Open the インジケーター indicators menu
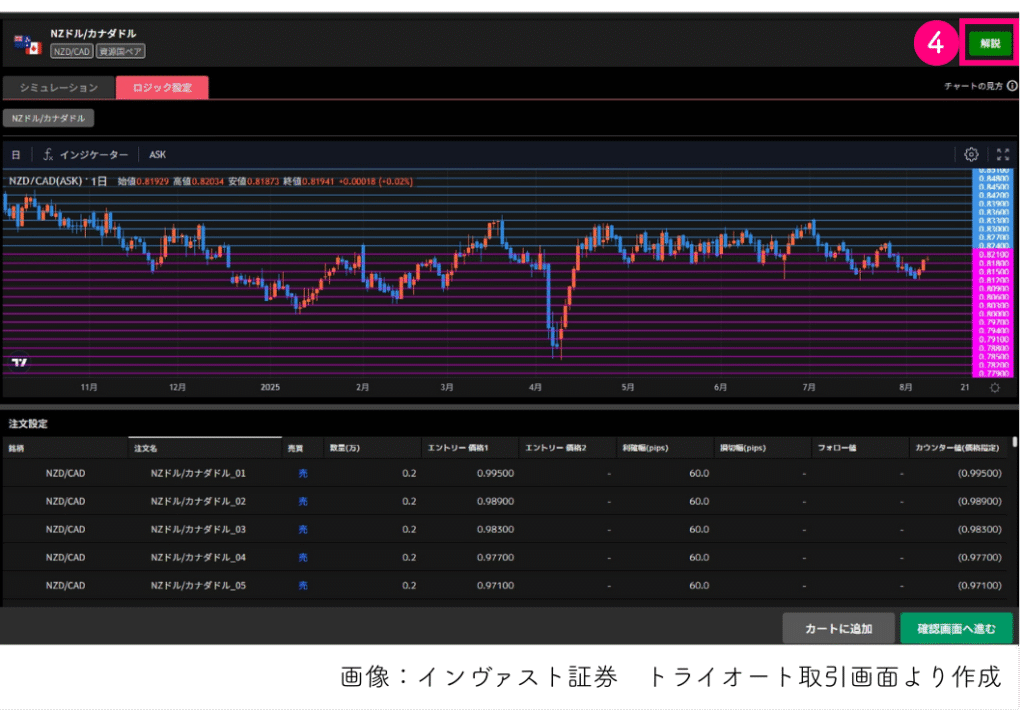1024x713 pixels. pos(86,155)
